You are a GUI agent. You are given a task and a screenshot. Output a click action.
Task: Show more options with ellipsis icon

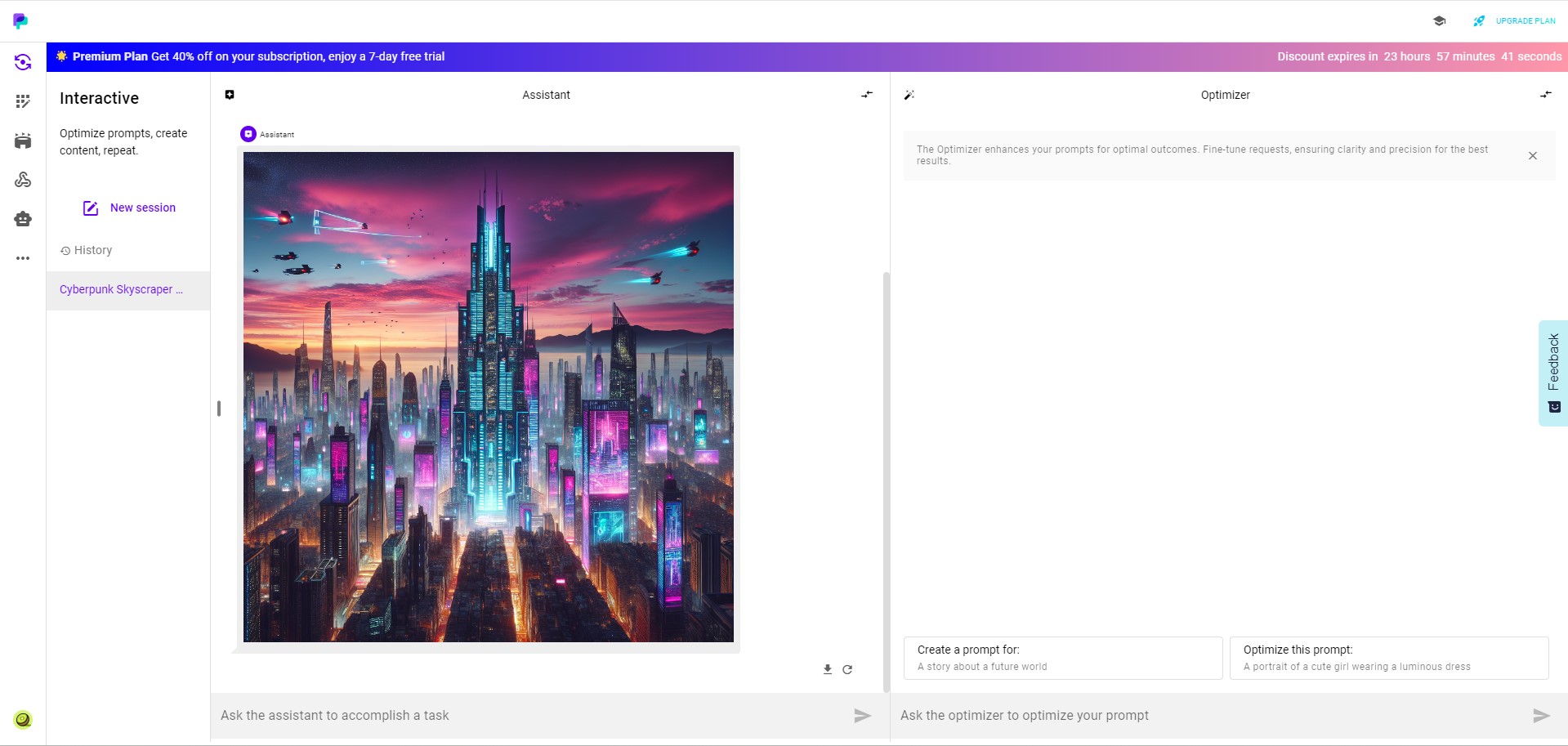tap(23, 258)
